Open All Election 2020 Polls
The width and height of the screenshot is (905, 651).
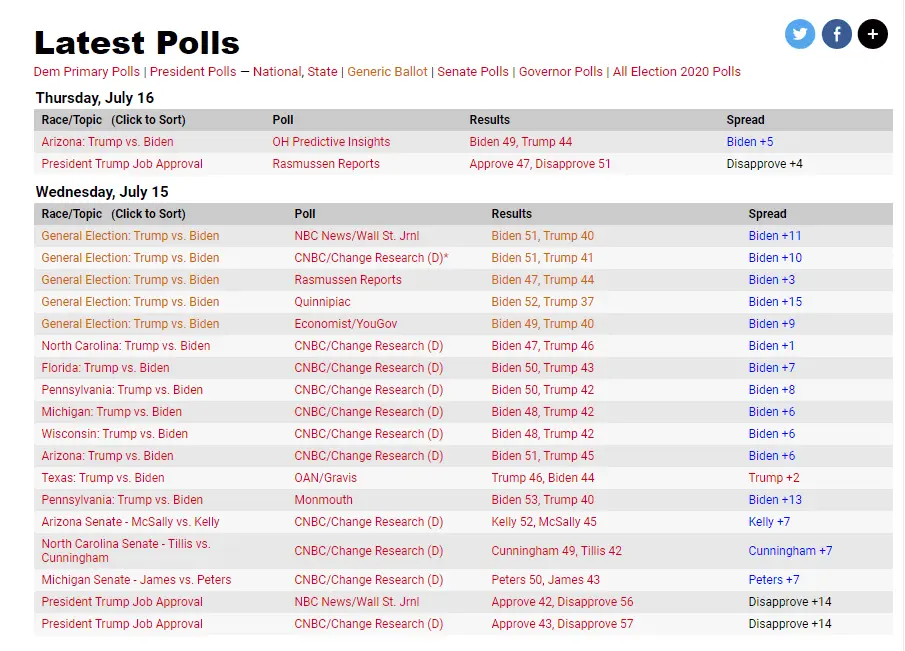[x=677, y=72]
